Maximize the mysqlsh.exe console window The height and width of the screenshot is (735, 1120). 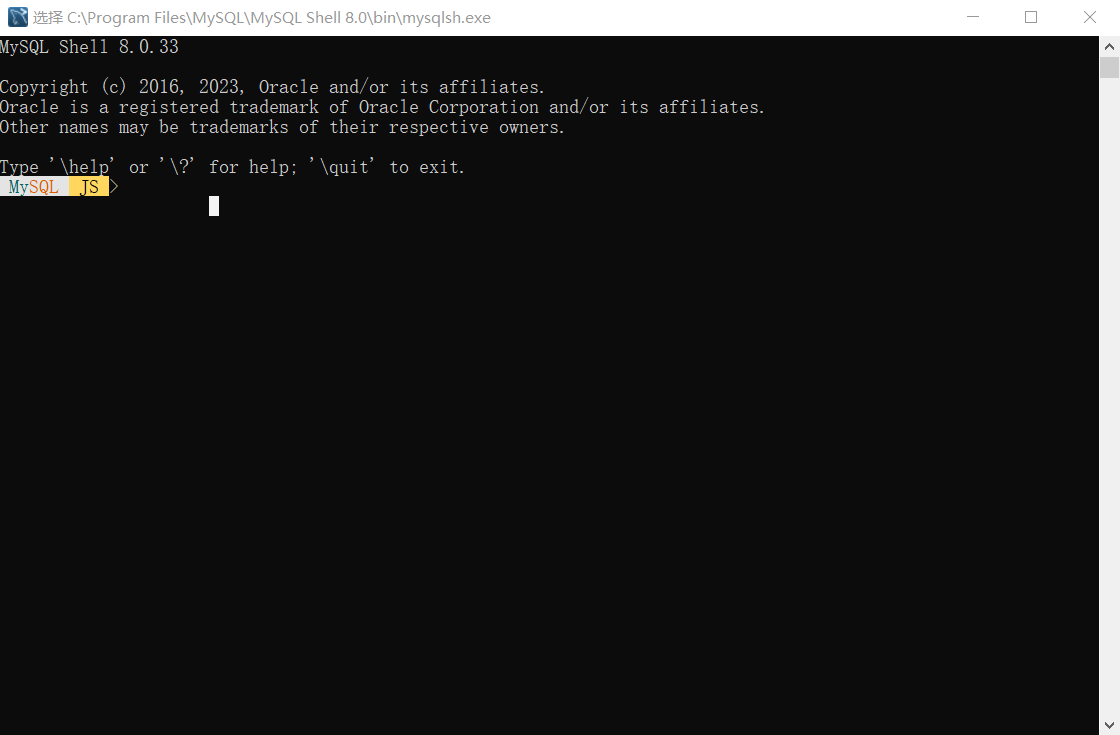tap(1031, 17)
